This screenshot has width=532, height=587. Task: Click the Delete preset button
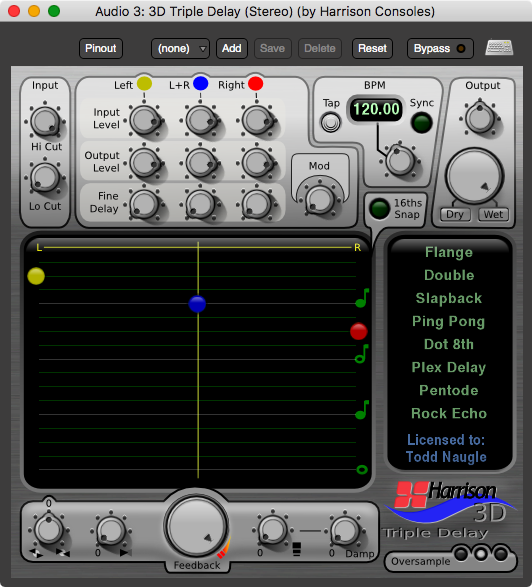(x=320, y=49)
